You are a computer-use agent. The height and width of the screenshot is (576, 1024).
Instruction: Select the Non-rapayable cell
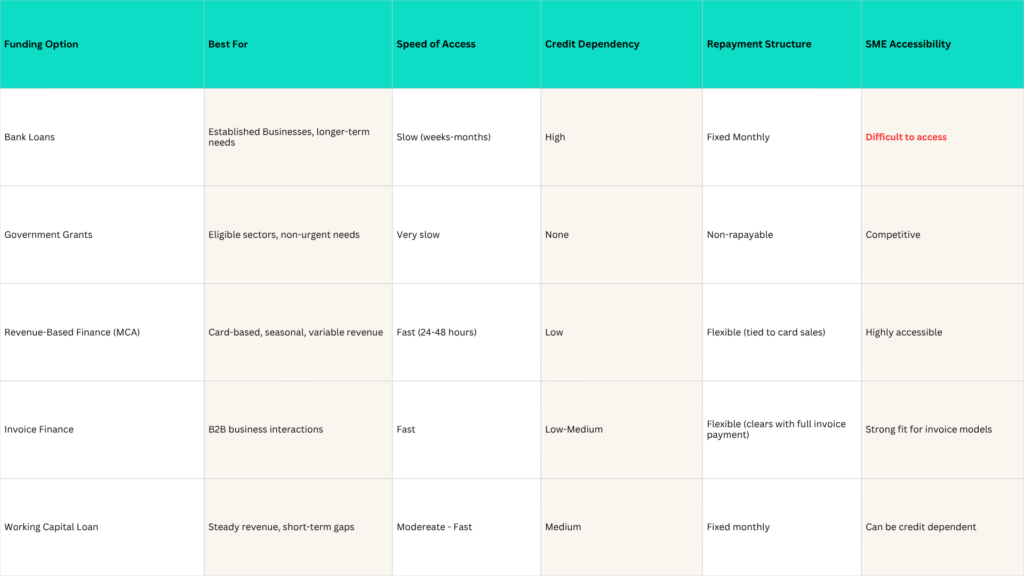click(740, 235)
